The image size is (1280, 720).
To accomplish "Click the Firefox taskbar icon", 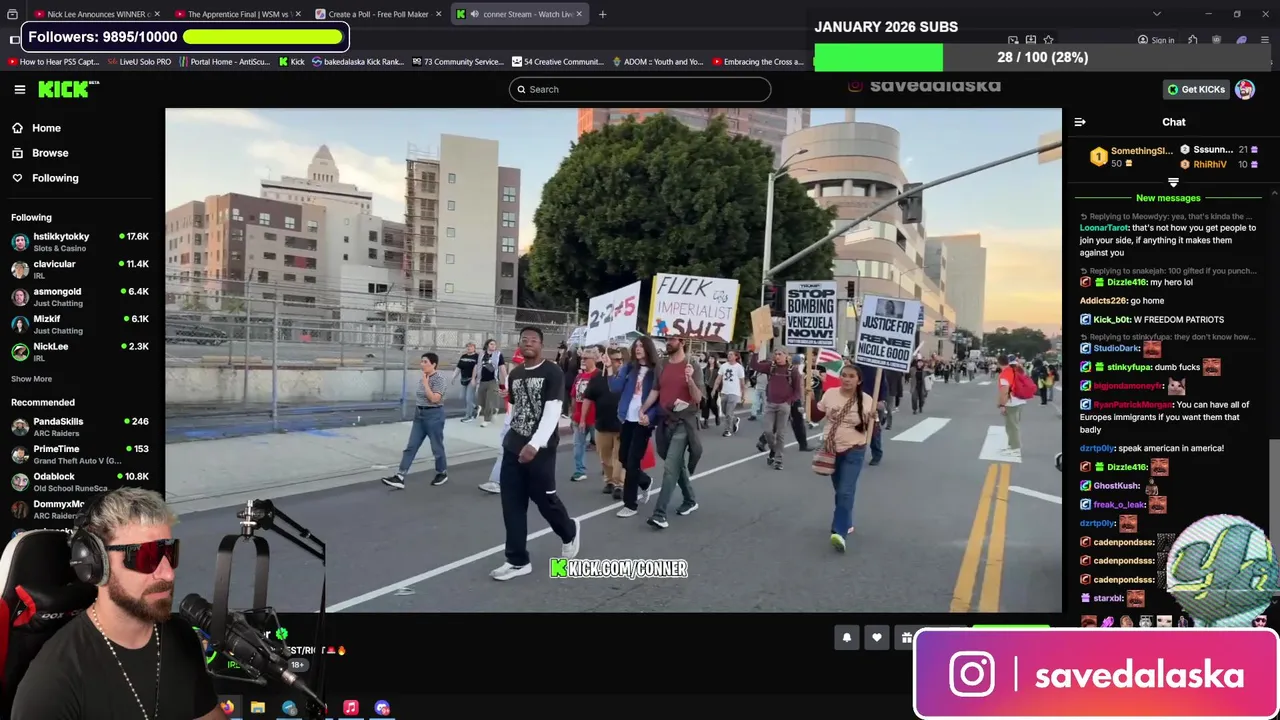I will tap(227, 707).
